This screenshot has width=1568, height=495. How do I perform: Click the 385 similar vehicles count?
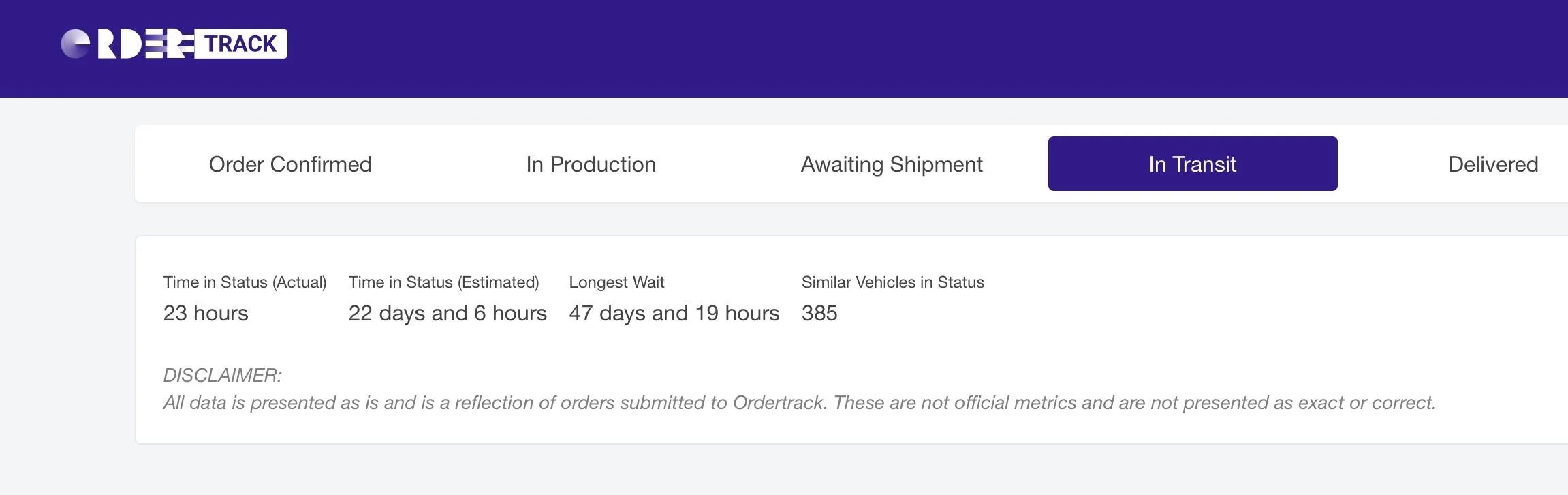click(x=819, y=313)
